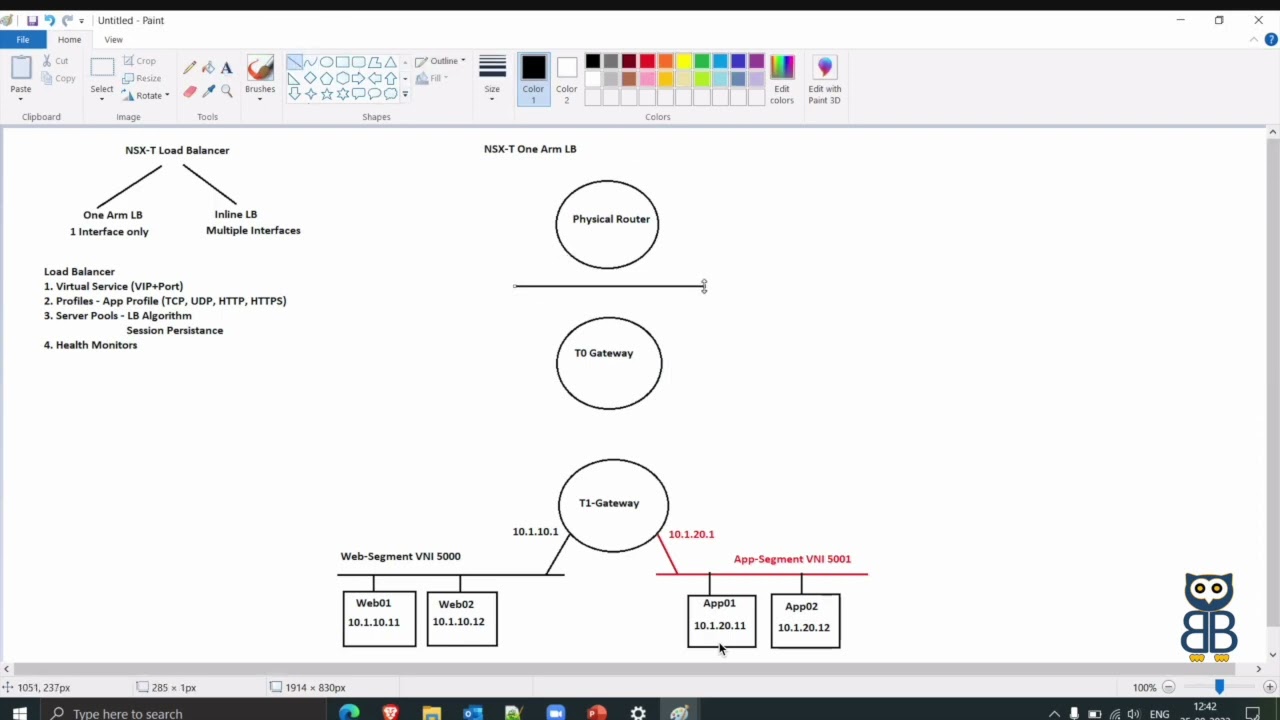Open the Windows Start menu
1280x720 pixels.
tap(19, 713)
